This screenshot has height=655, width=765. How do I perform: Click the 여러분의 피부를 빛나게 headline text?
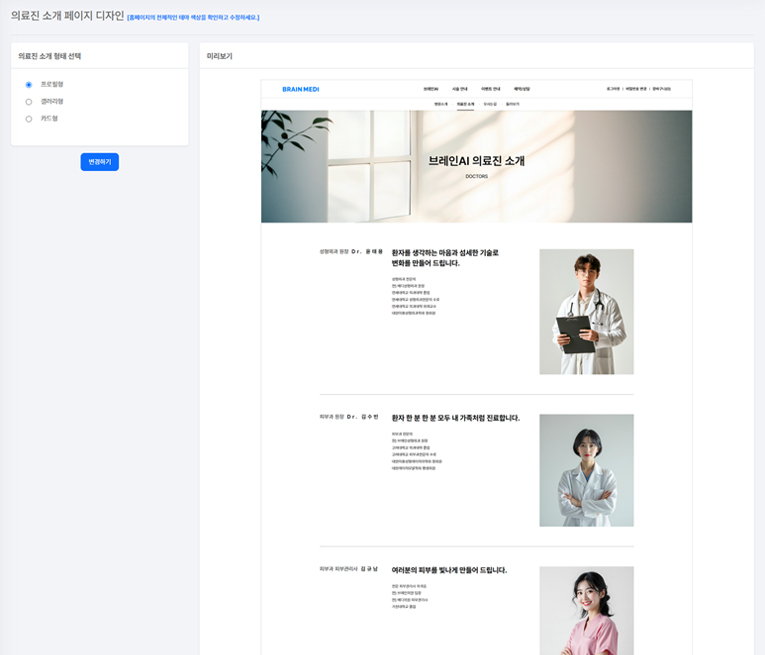pyautogui.click(x=449, y=570)
